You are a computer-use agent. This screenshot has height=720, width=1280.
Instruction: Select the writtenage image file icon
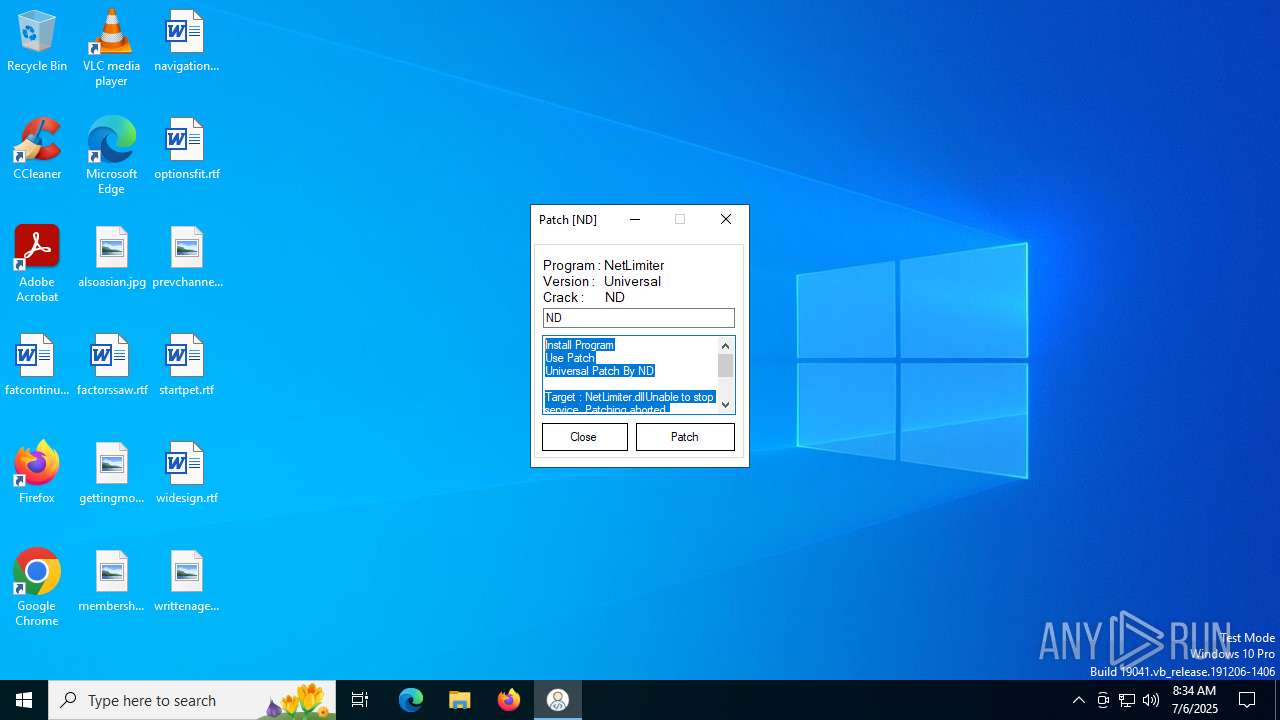click(x=186, y=581)
